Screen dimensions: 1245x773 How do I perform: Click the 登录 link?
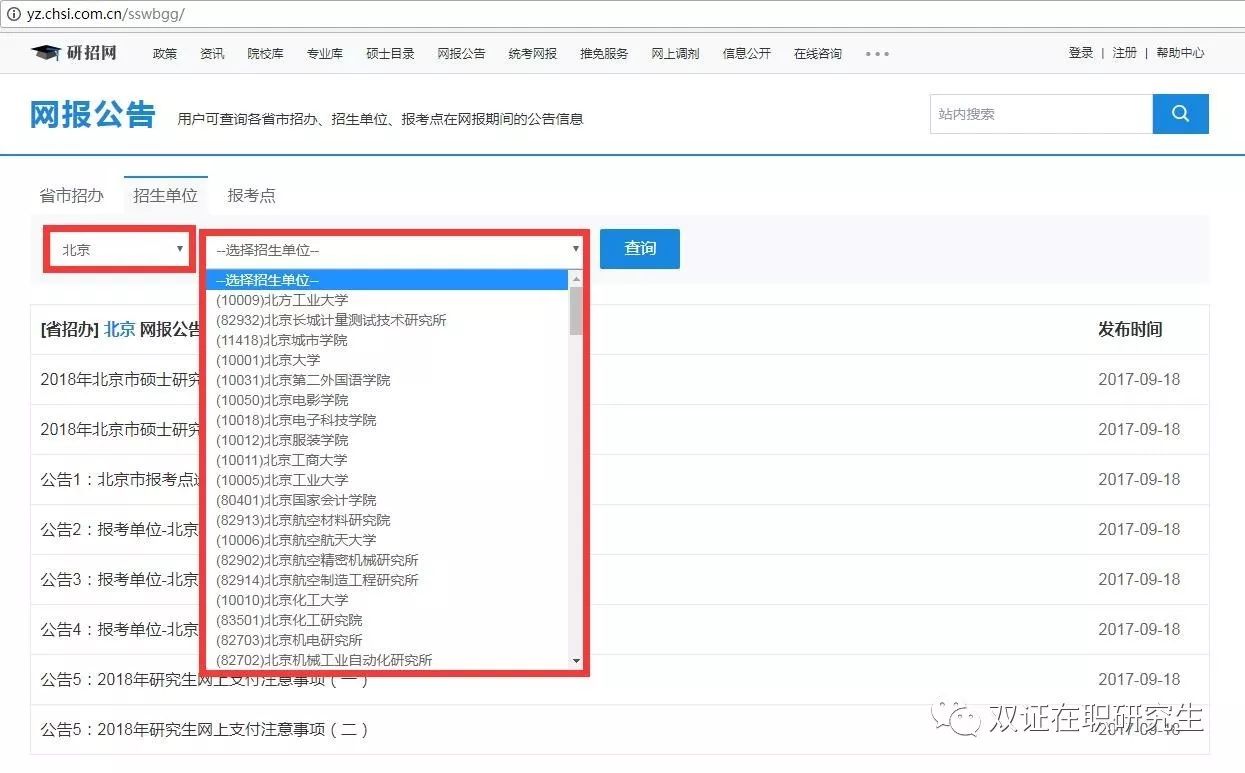click(1080, 53)
